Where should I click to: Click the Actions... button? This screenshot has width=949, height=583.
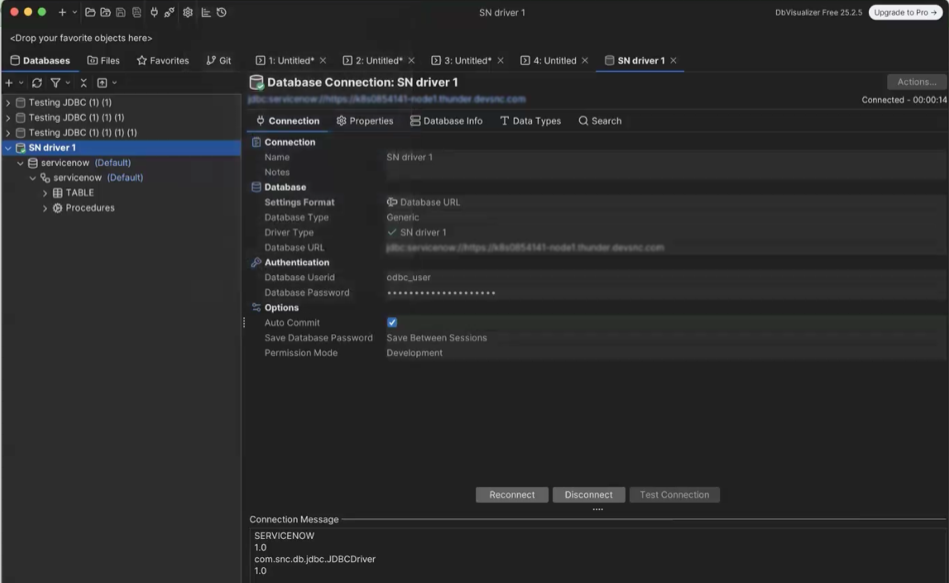click(x=916, y=82)
